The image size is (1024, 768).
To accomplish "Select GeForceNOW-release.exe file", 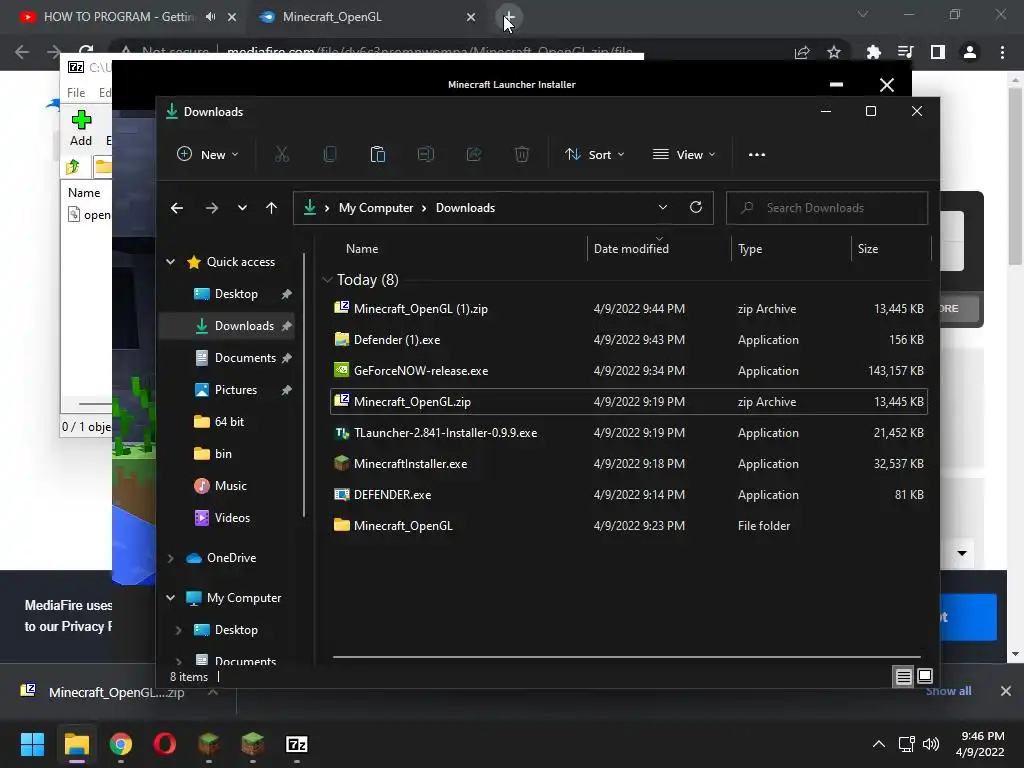I will tap(629, 371).
